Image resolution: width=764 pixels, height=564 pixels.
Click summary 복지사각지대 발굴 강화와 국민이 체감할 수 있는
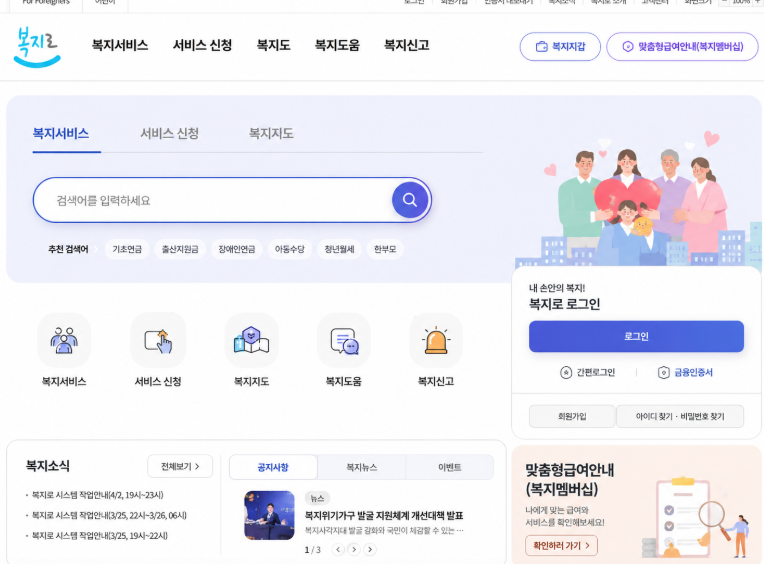pyautogui.click(x=384, y=530)
